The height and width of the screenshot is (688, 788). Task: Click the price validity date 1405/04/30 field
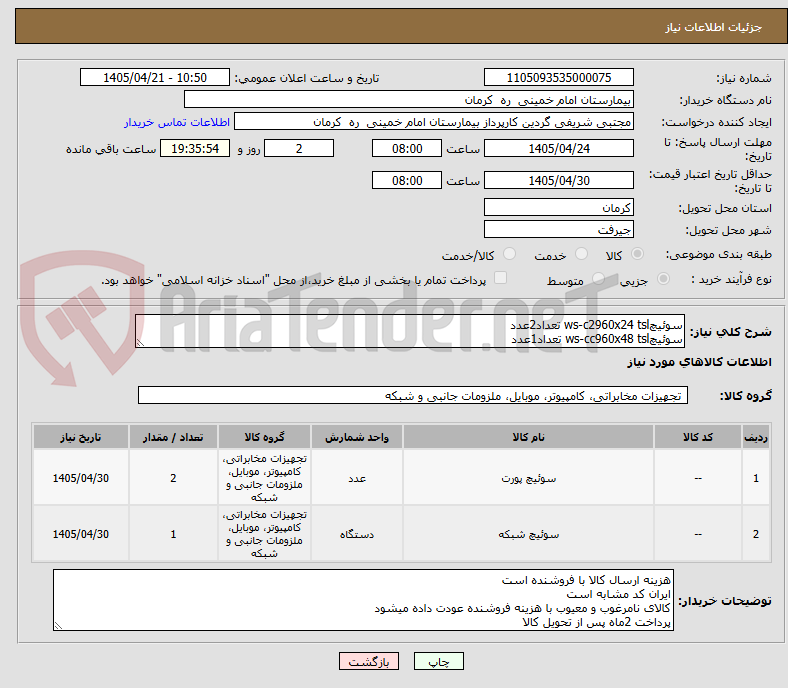coord(558,180)
